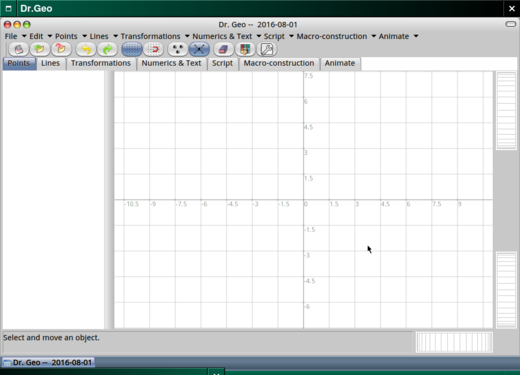Screen dimensions: 520x375
Task: Click the x-axis label '-10.5'
Action: click(x=132, y=204)
